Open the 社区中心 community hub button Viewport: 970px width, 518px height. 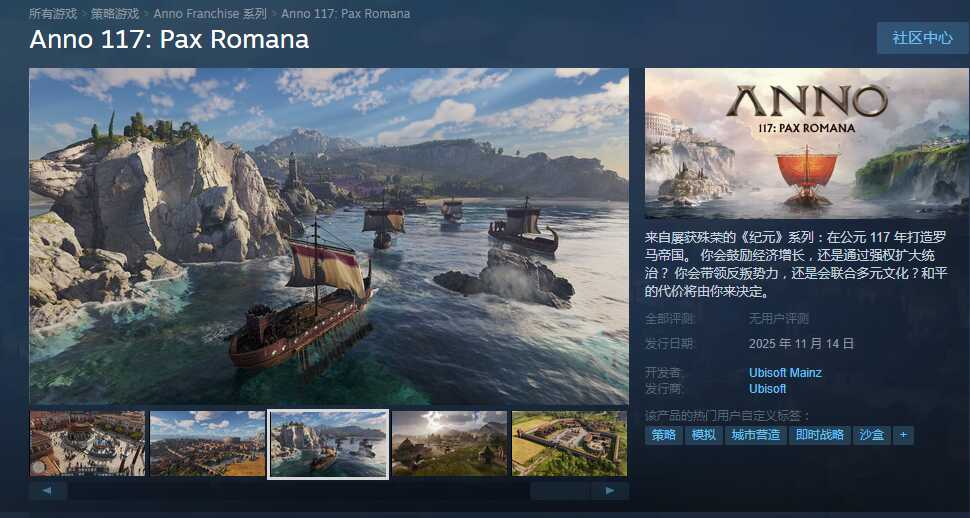tap(922, 38)
